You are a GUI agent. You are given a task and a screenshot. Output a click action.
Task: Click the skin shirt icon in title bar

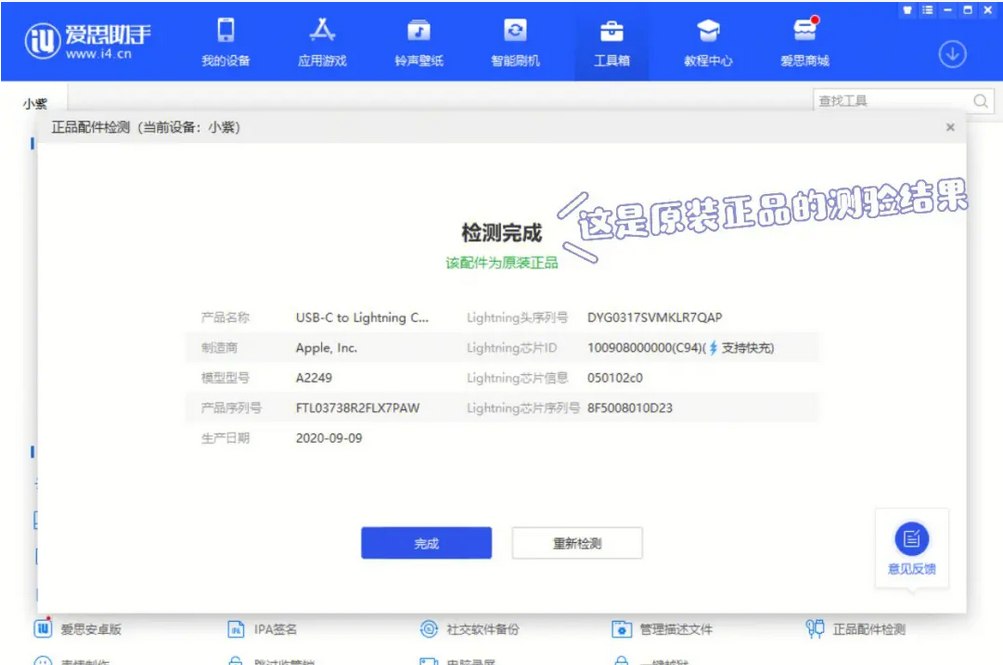(907, 10)
